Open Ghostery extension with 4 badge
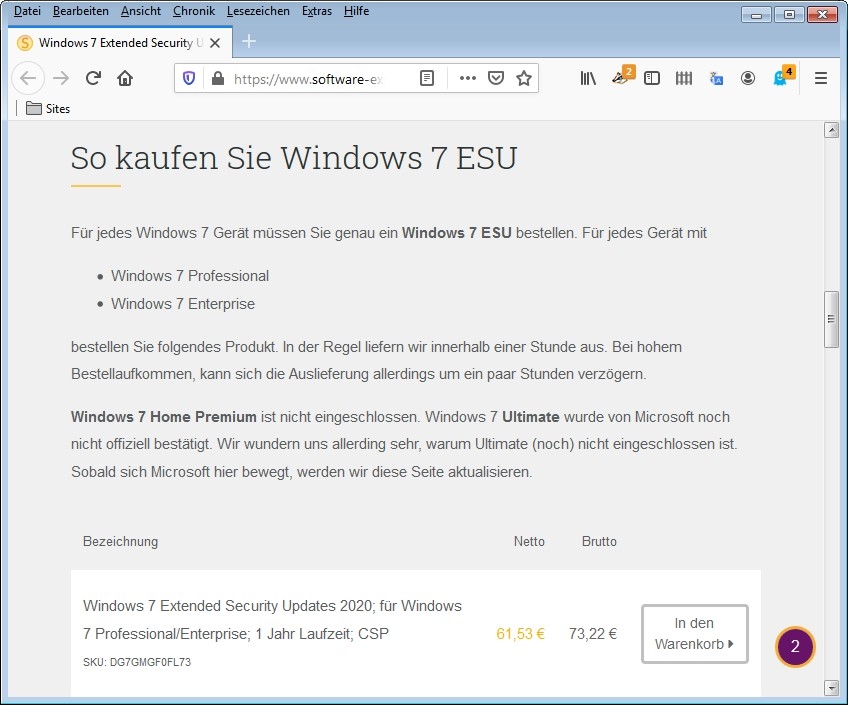Image resolution: width=848 pixels, height=705 pixels. pyautogui.click(x=783, y=77)
